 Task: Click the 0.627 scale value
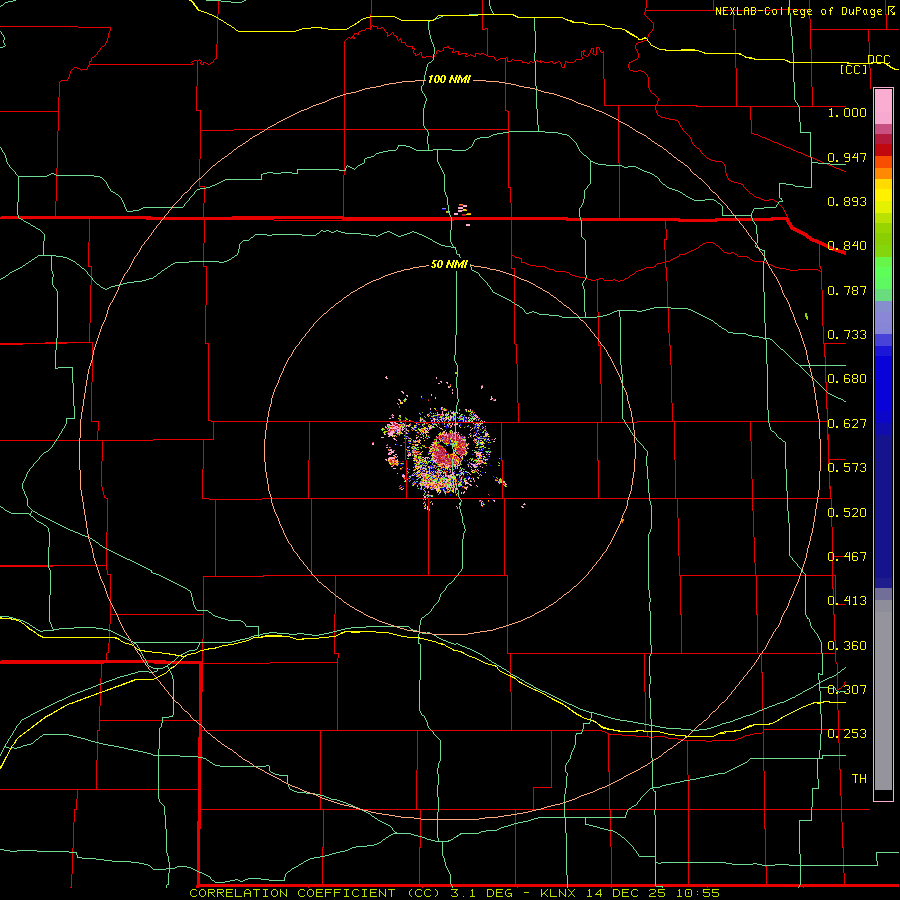pos(847,424)
